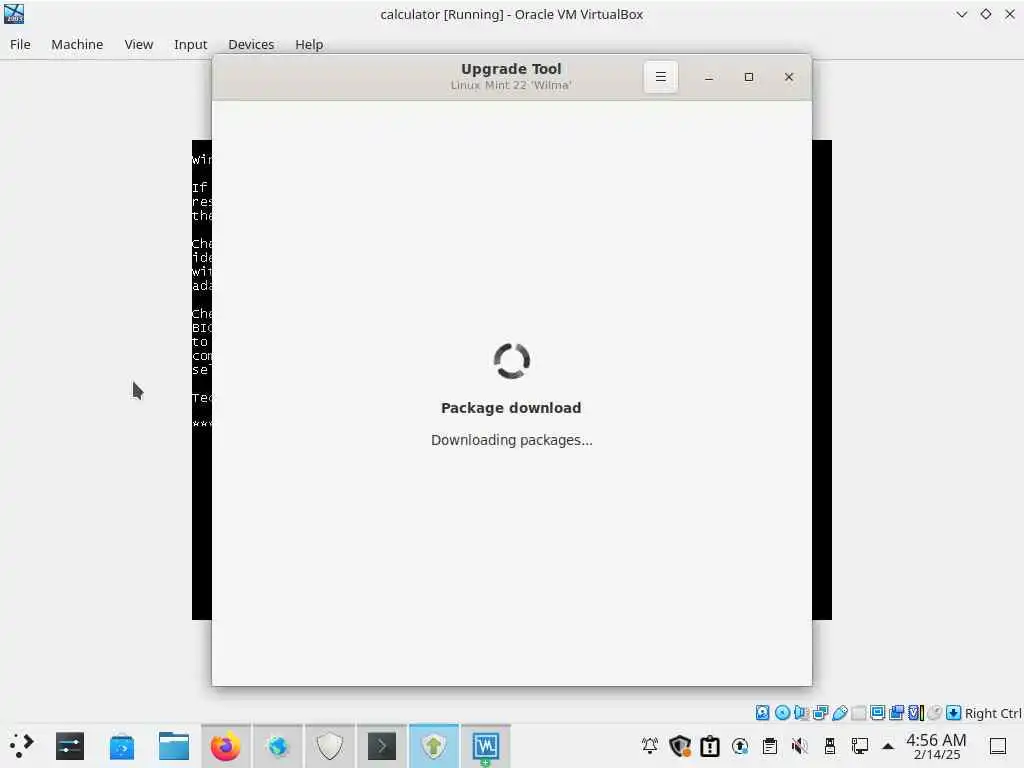
Task: Switch to the terminal taskbar entry
Action: point(382,746)
